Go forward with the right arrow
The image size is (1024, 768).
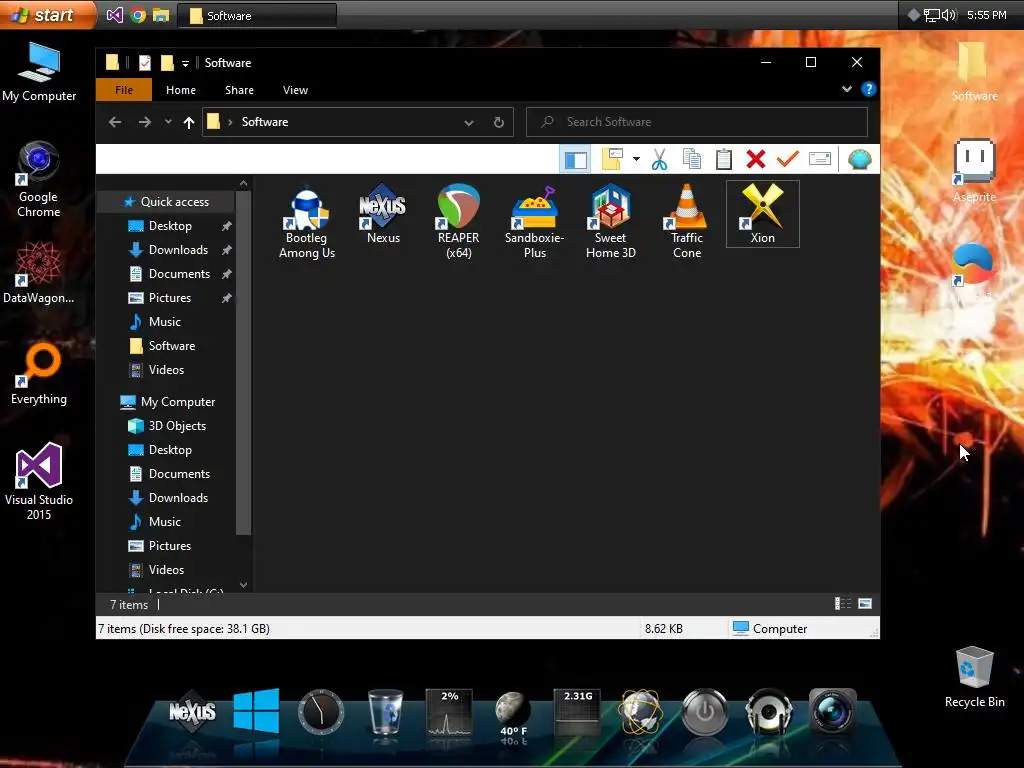pyautogui.click(x=144, y=122)
